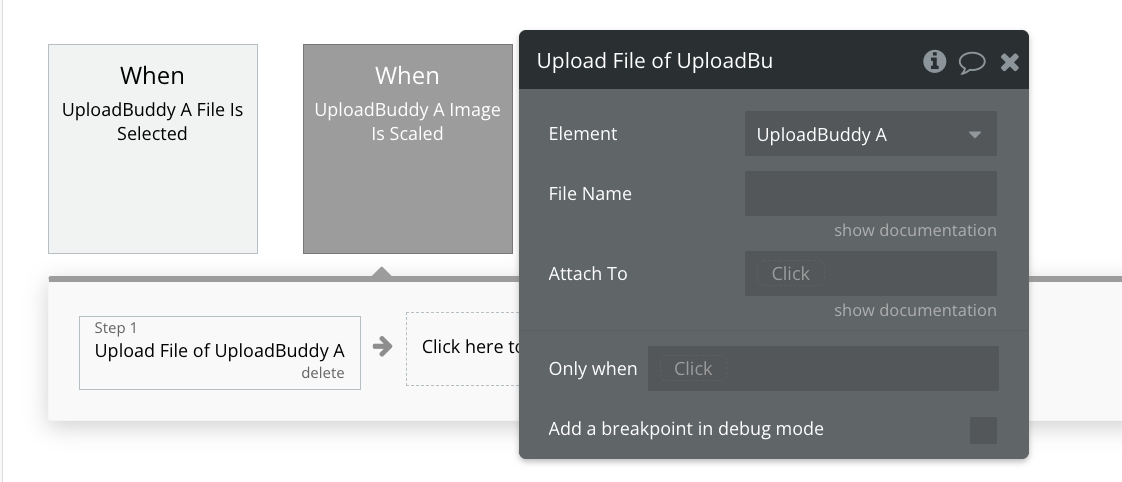Focus the File Name input field
This screenshot has width=1122, height=482.
(x=870, y=193)
